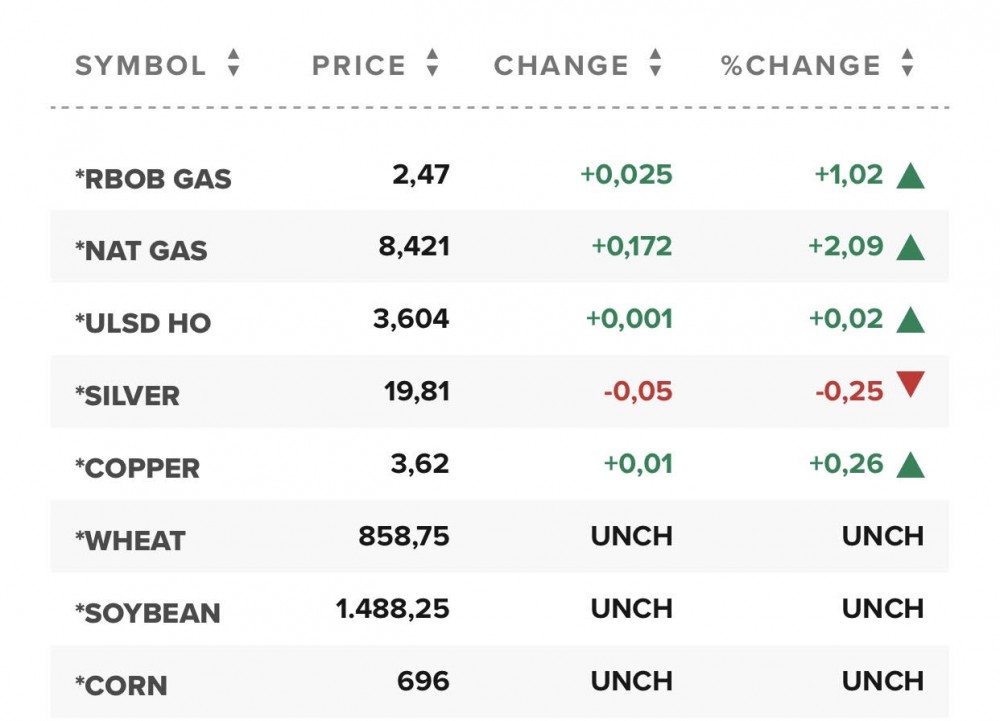
Task: Sort table by the CHANGE column arrows
Action: [x=655, y=65]
